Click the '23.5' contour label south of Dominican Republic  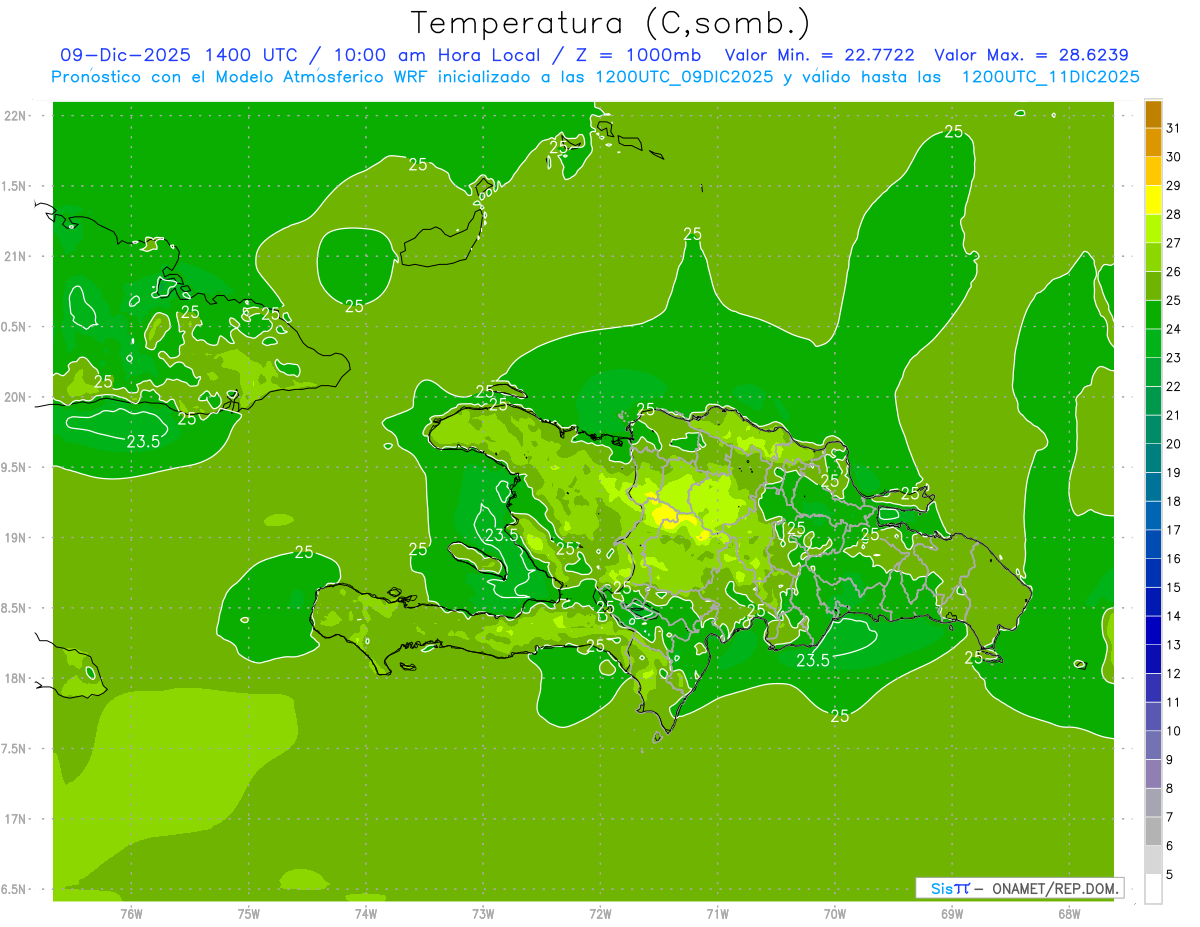coord(812,660)
